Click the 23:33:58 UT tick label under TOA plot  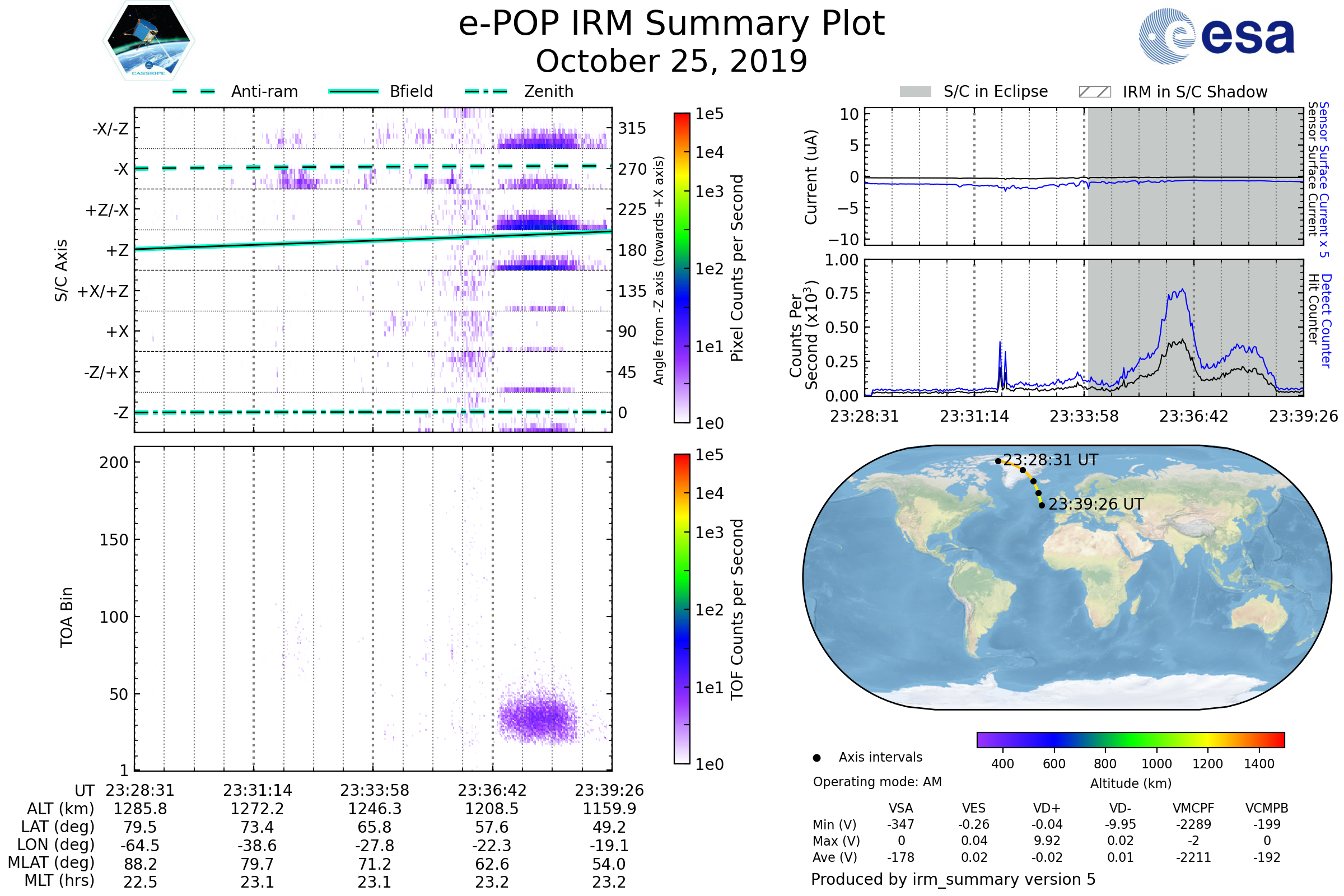tap(374, 790)
